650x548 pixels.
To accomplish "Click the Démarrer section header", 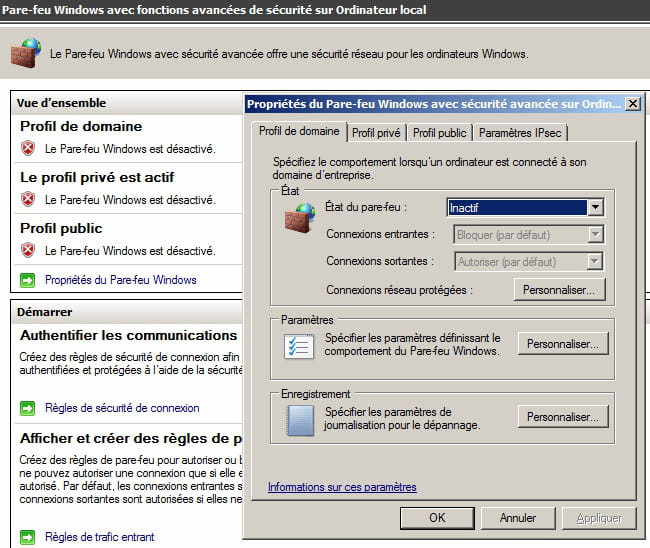I will tap(127, 312).
